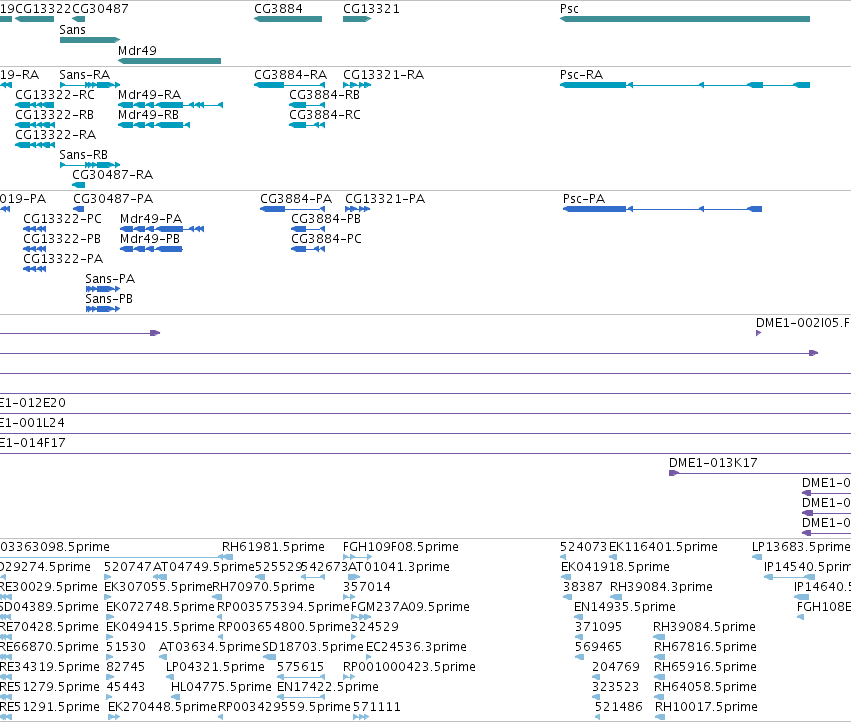Click the LP04321.5prime EST

click(x=170, y=677)
